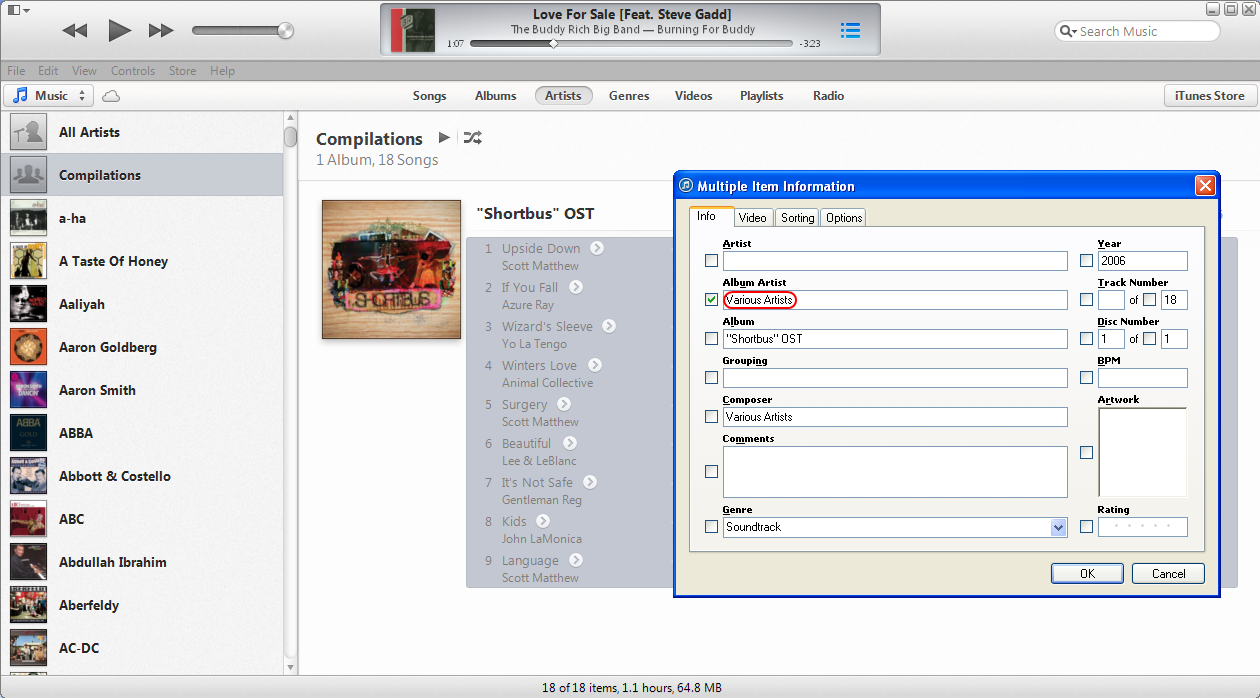Enable the Composer checkbox
1260x698 pixels.
pyautogui.click(x=711, y=417)
